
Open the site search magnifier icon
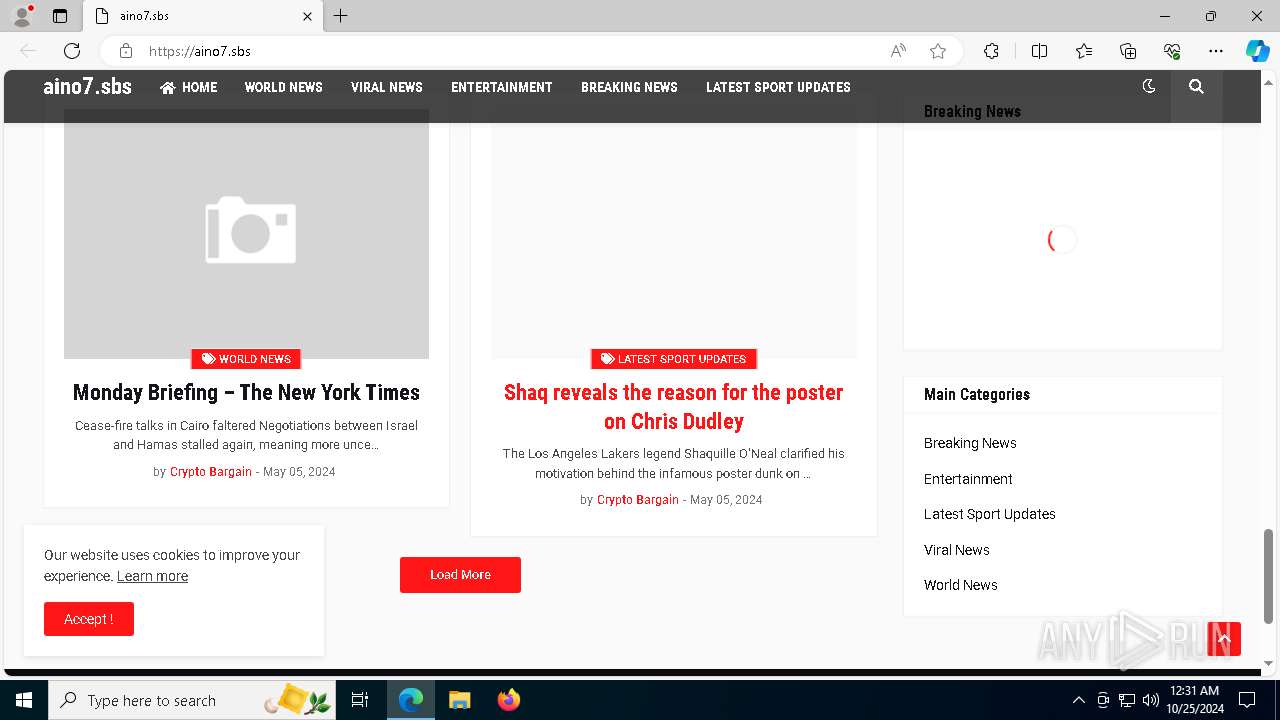tap(1196, 87)
